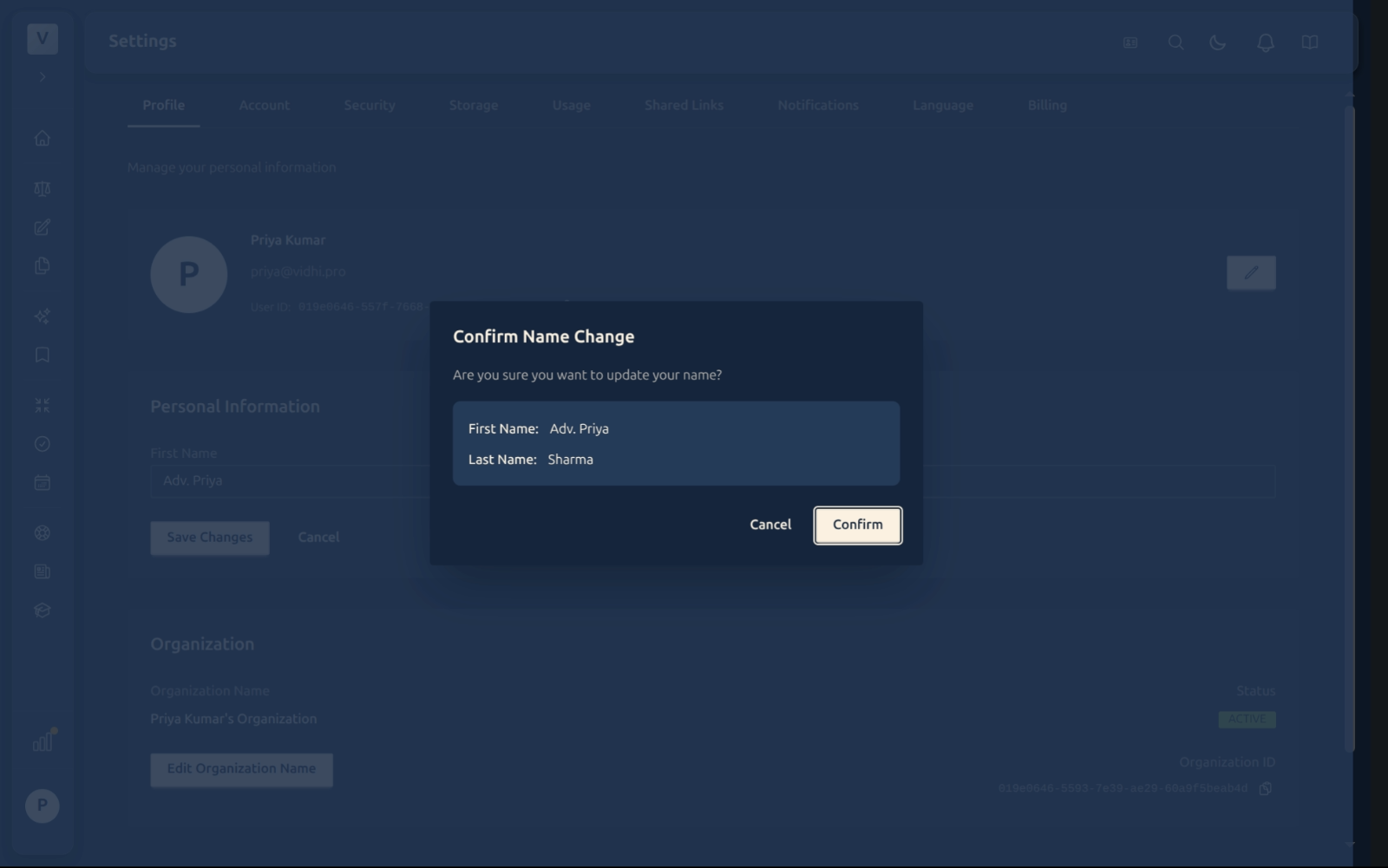Switch to the Usage tab
Image resolution: width=1388 pixels, height=868 pixels.
click(x=572, y=105)
